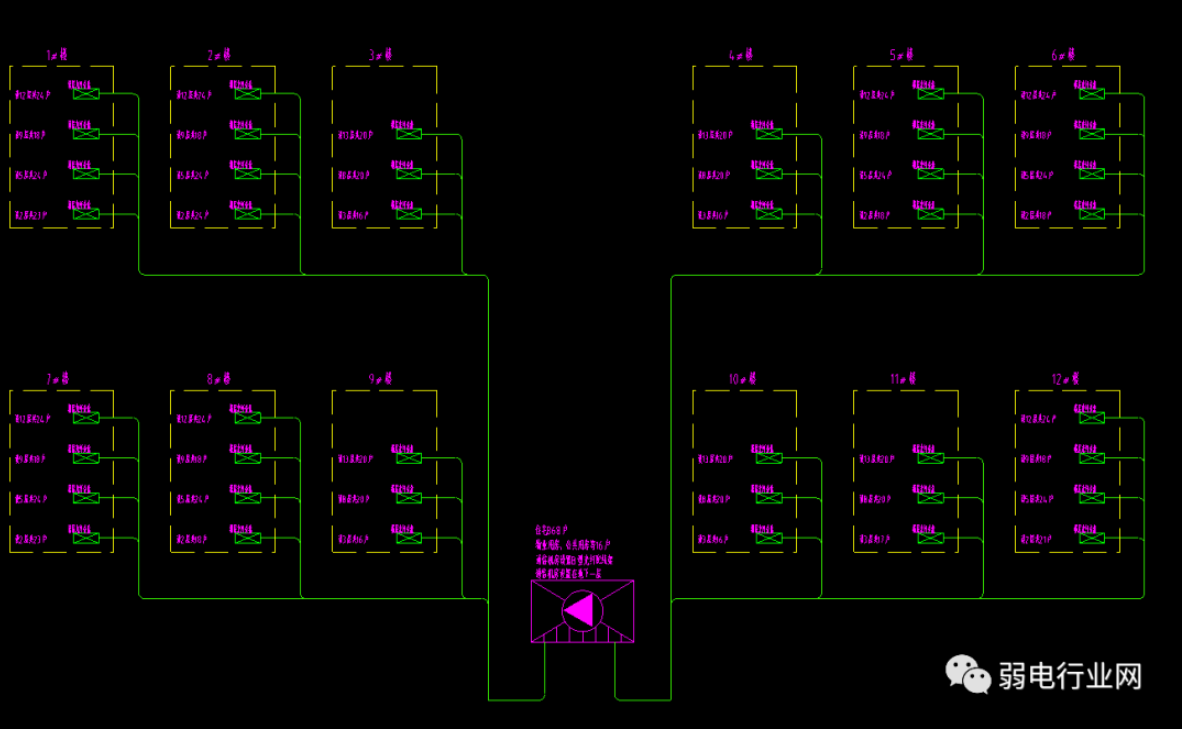Viewport: 1185px width, 735px height.
Task: Select the first floor-range text in building 1#
Action: click(x=31, y=96)
